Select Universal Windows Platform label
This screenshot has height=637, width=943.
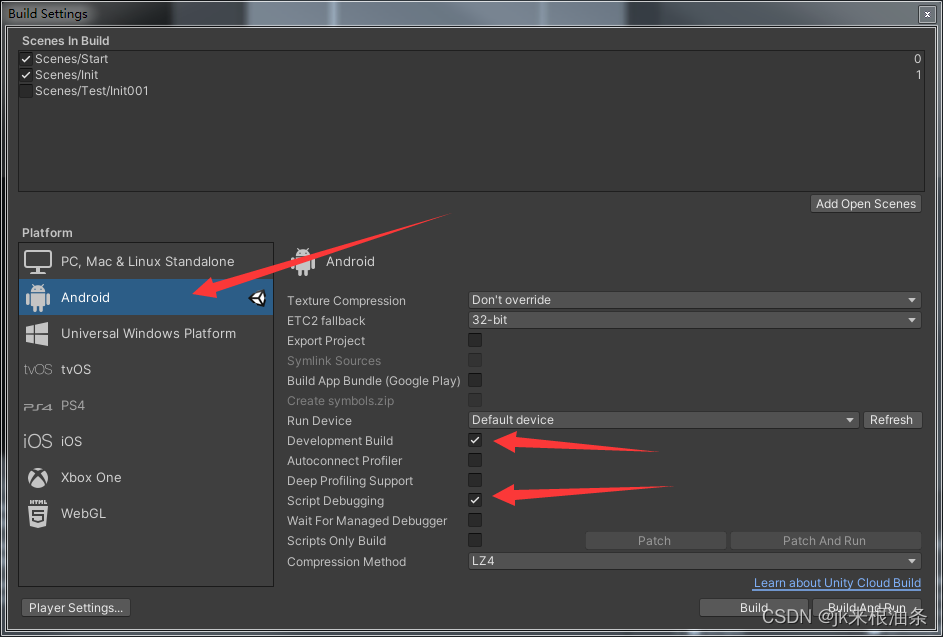pos(149,333)
